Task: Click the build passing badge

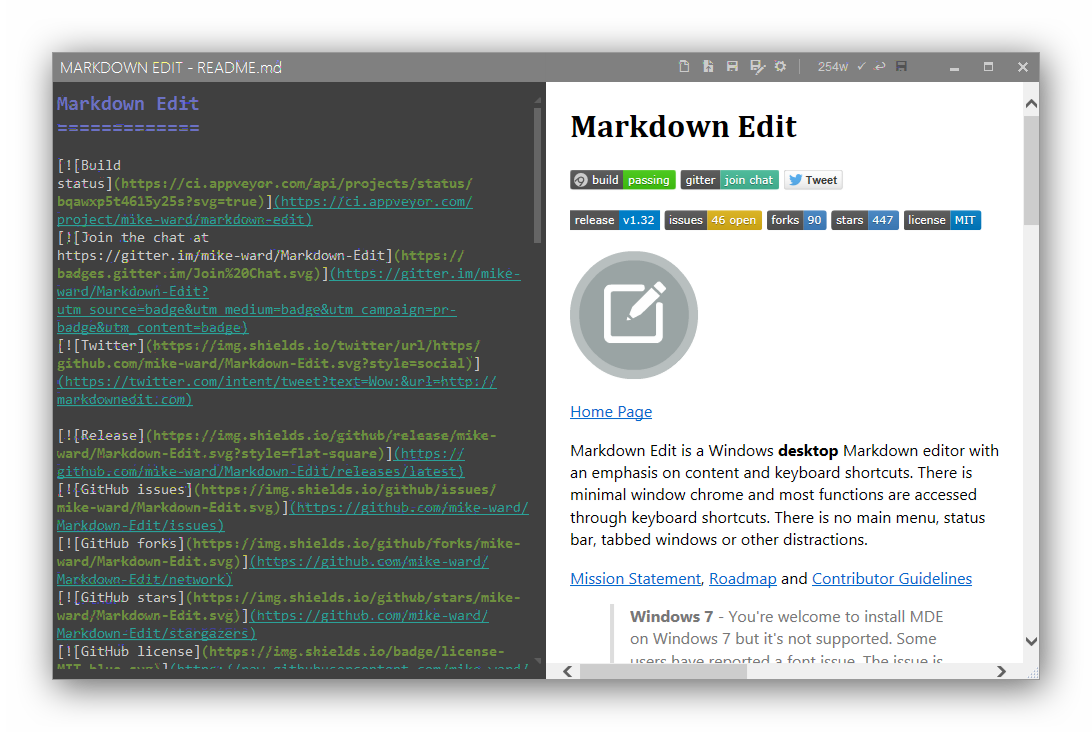Action: pos(623,180)
